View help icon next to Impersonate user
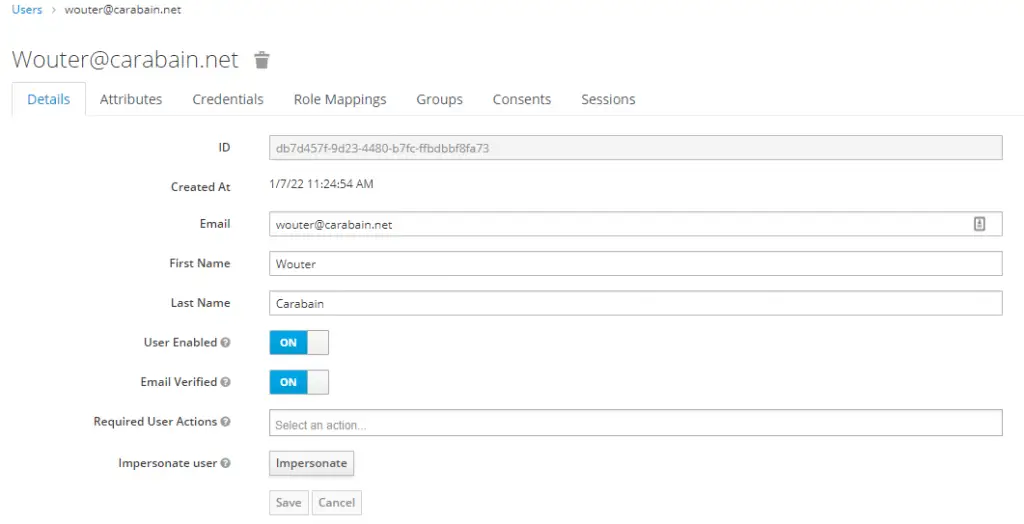This screenshot has height=524, width=1024. pos(225,463)
